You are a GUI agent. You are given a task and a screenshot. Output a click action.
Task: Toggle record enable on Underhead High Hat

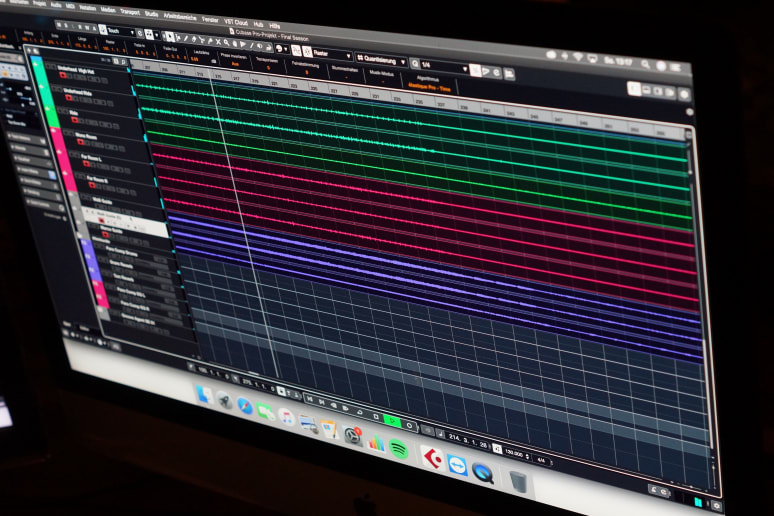[x=63, y=75]
